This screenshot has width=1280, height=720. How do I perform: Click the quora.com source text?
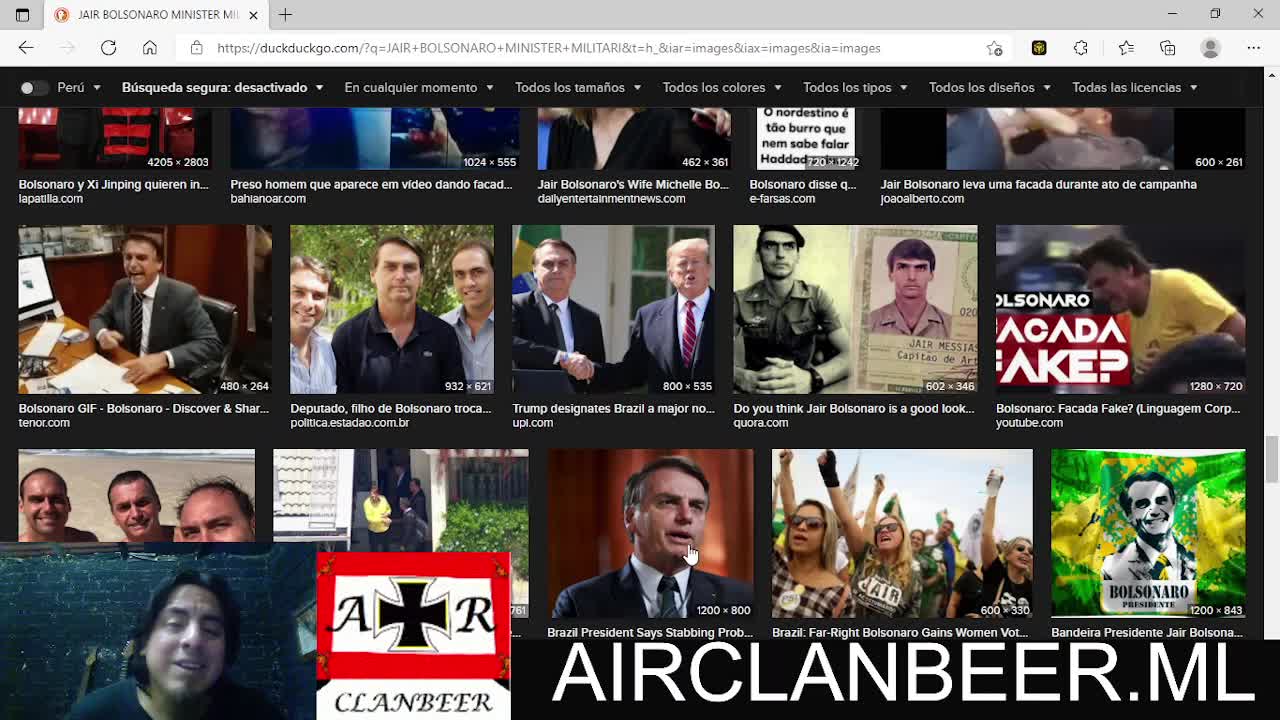tap(761, 422)
